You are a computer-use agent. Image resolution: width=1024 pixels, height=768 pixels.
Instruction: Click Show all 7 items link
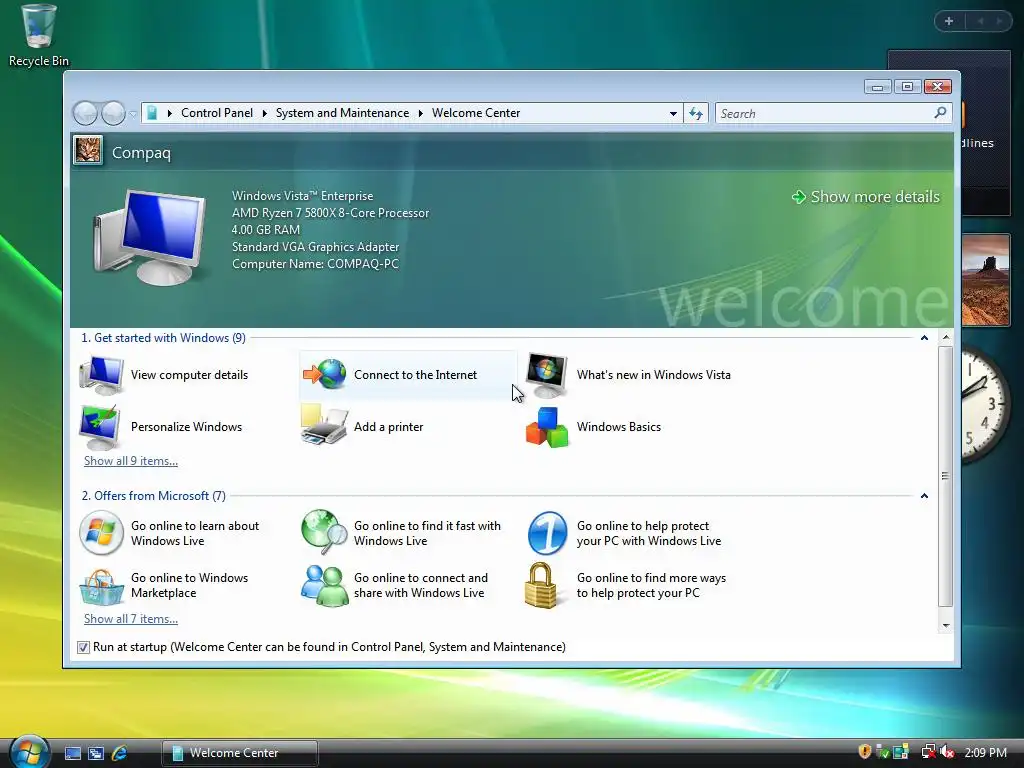[131, 618]
